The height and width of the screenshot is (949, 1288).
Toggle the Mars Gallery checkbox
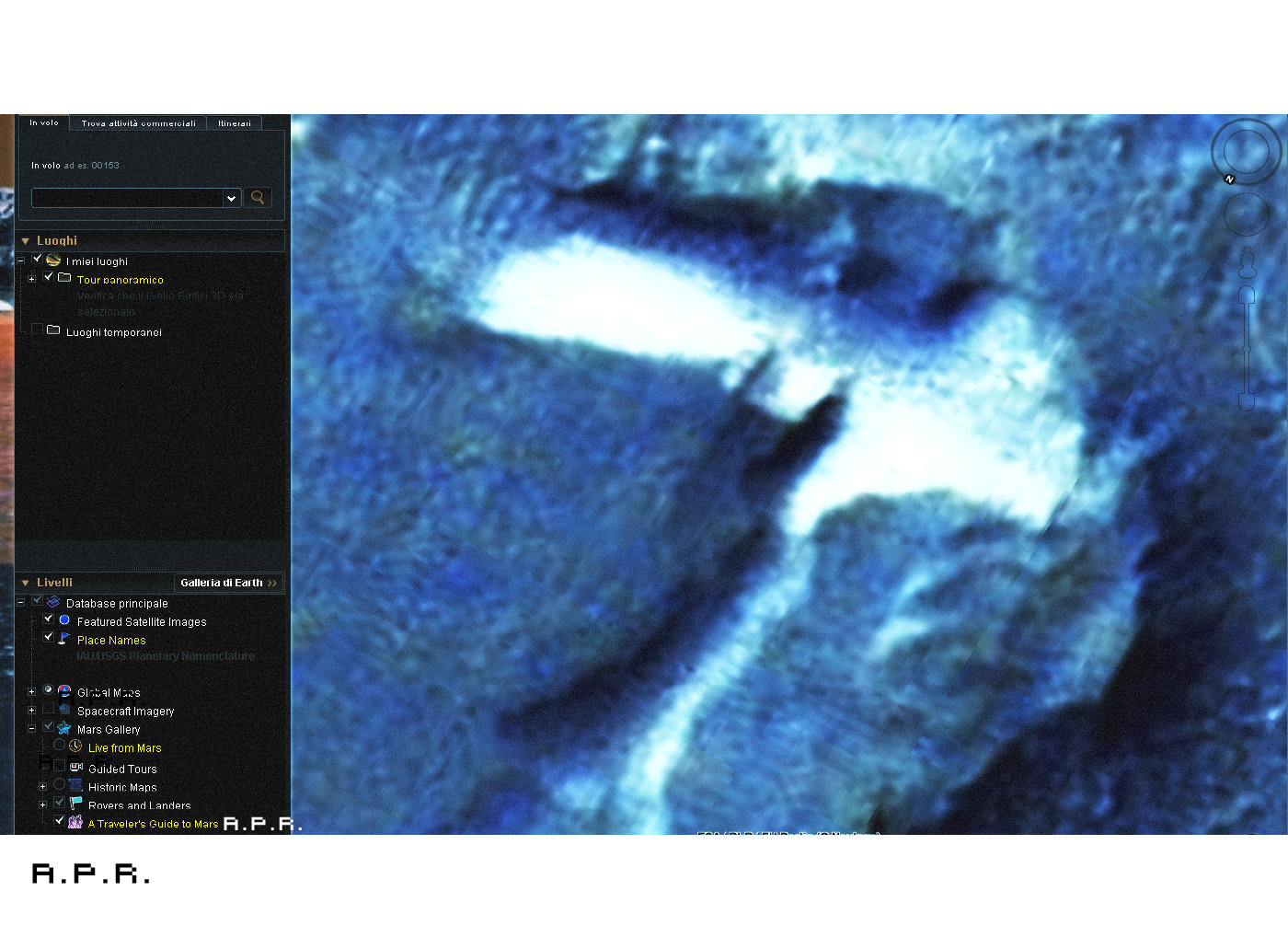(49, 726)
